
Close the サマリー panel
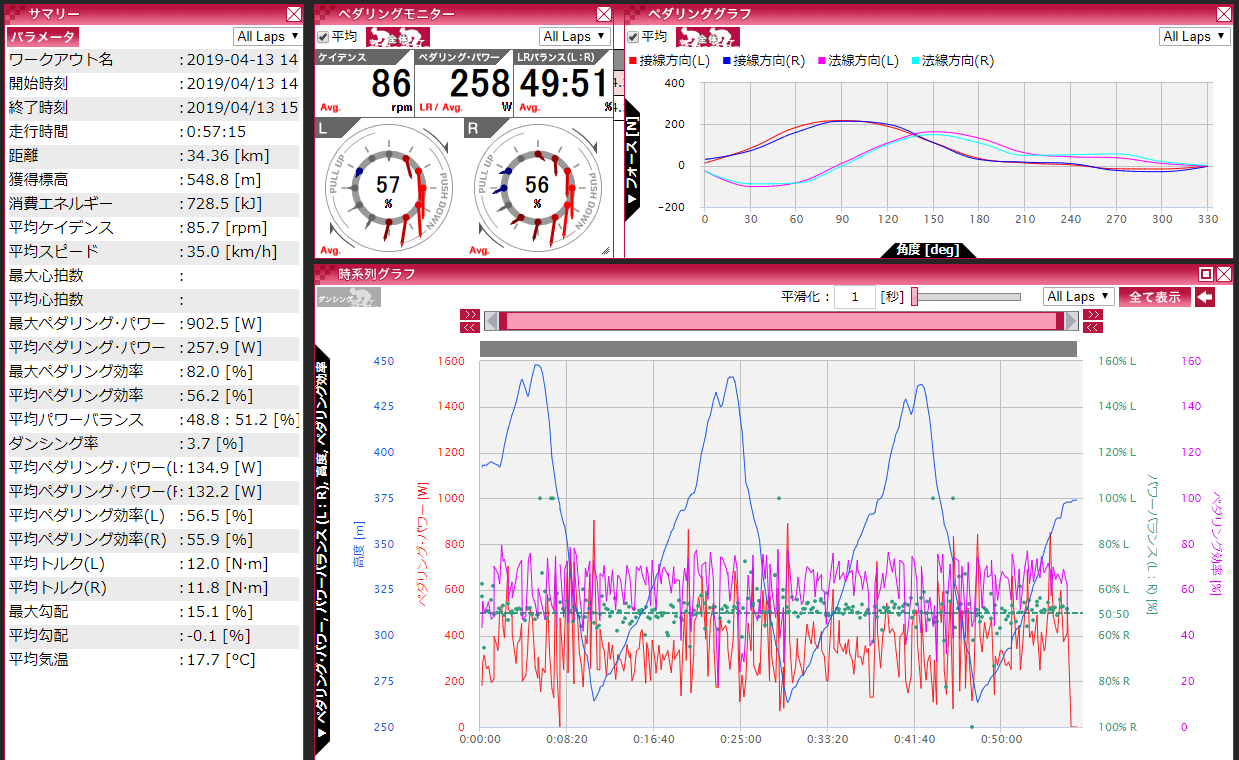click(x=293, y=14)
